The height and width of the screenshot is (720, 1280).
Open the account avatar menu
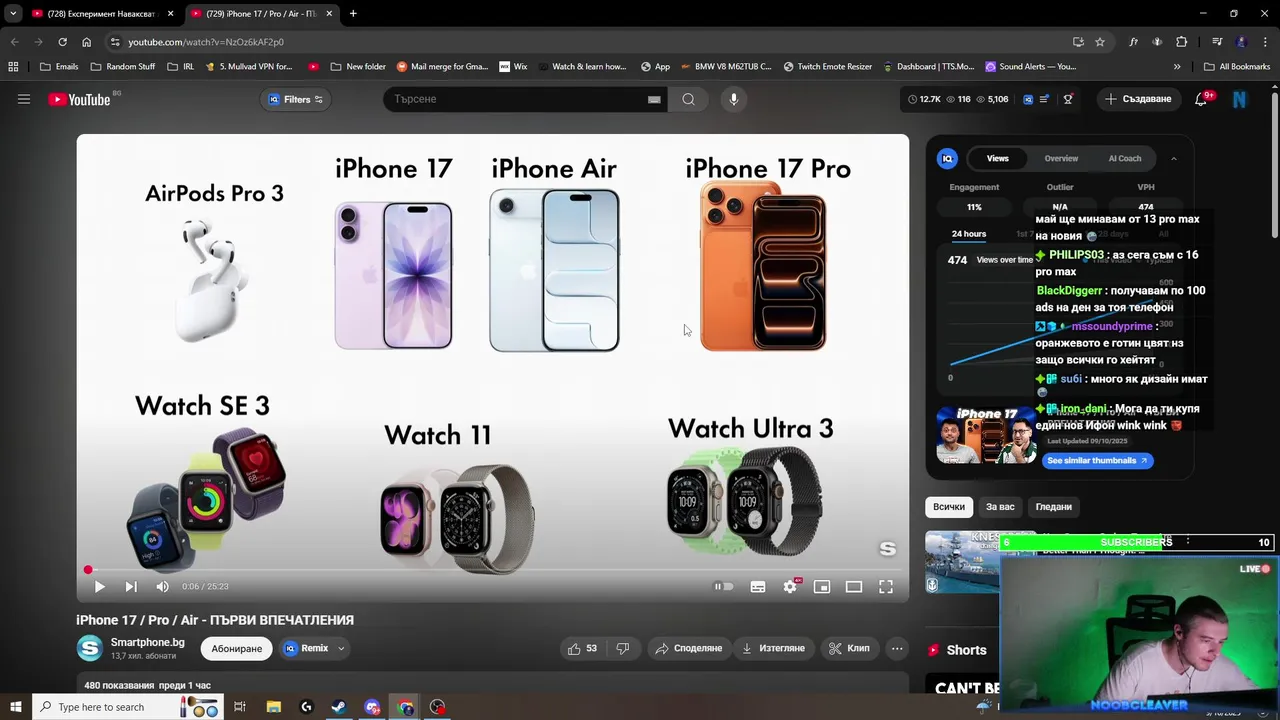click(x=1240, y=99)
